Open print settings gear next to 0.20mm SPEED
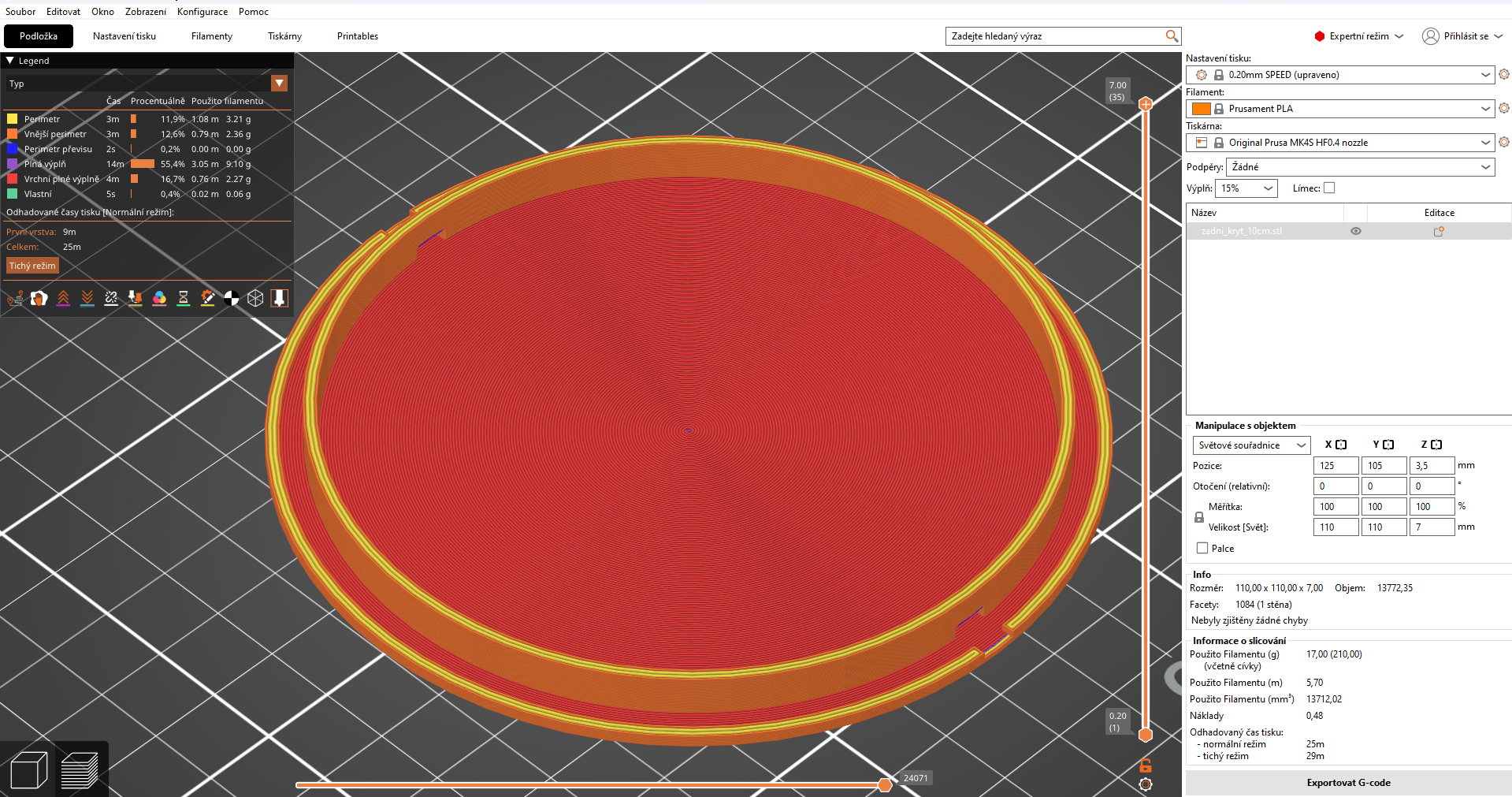 [1504, 74]
